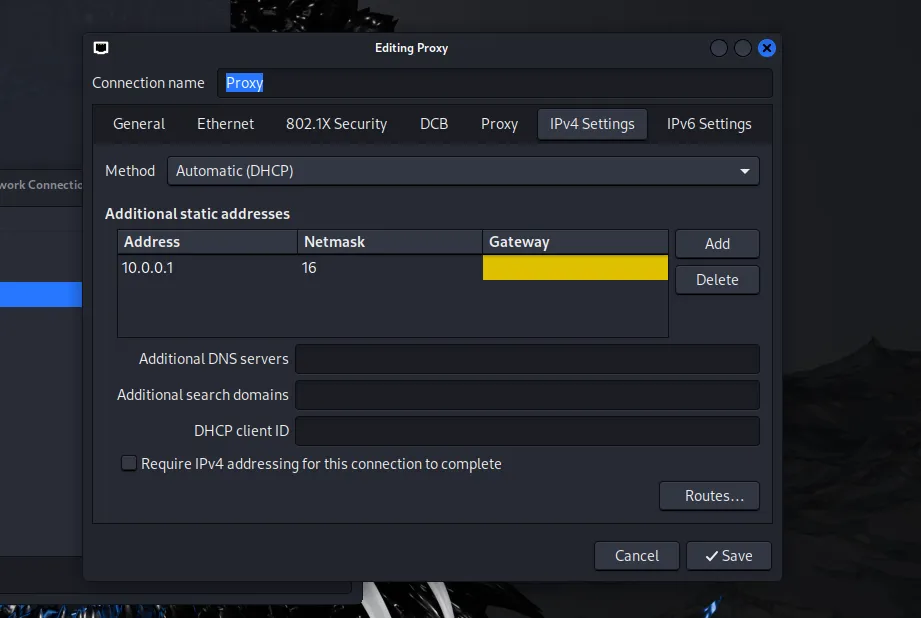Image resolution: width=921 pixels, height=618 pixels.
Task: Click the Add button for static addresses
Action: [x=717, y=244]
